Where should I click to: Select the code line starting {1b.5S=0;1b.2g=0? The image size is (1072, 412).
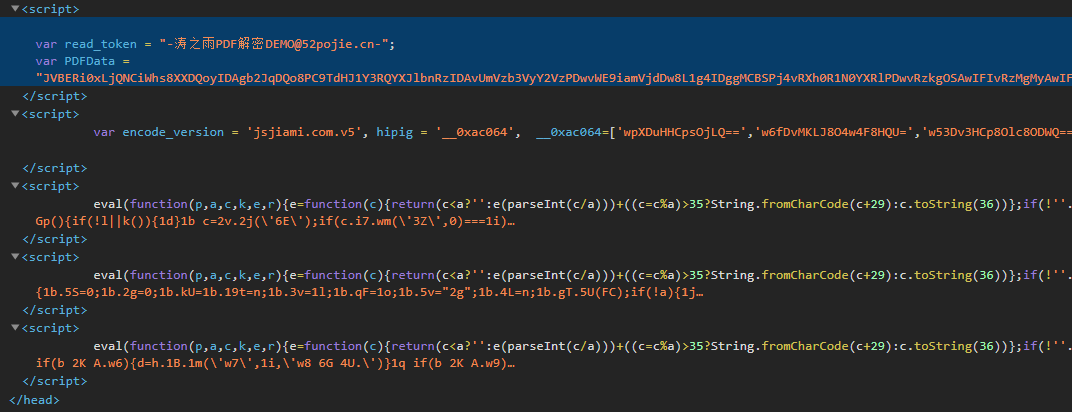[x=369, y=292]
